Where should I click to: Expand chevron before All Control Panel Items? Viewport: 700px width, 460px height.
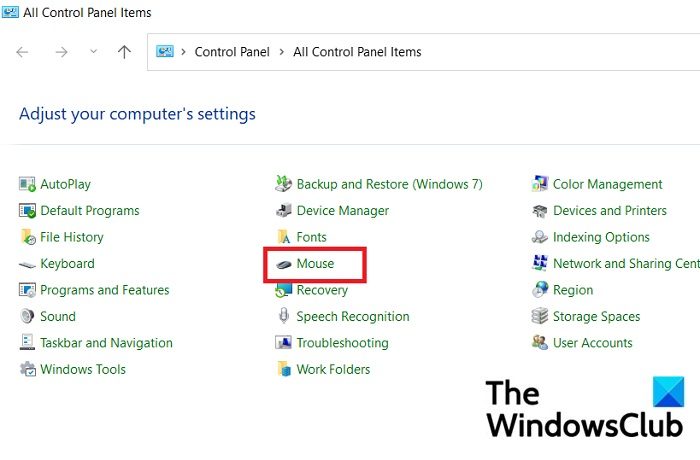coord(281,52)
